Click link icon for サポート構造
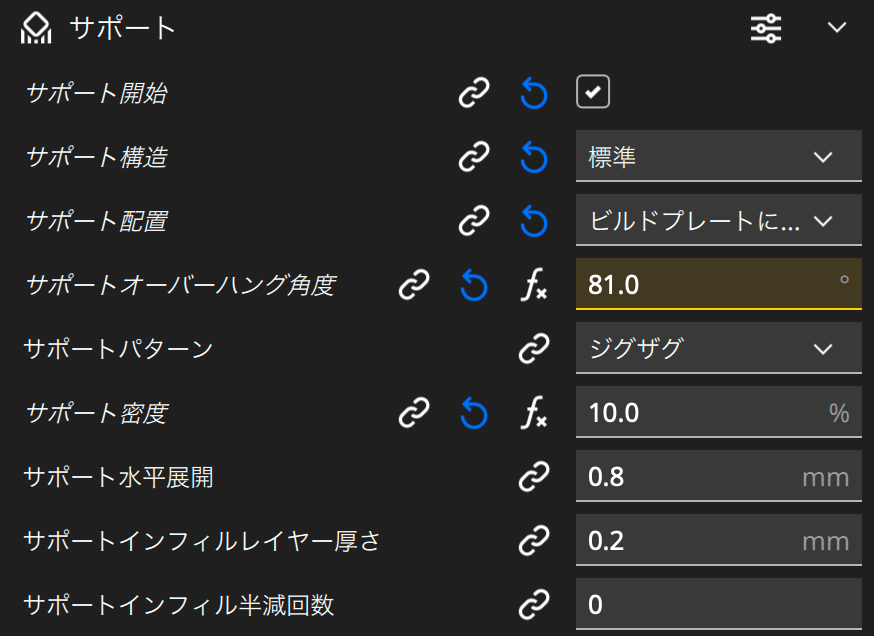Viewport: 874px width, 636px height. tap(474, 157)
